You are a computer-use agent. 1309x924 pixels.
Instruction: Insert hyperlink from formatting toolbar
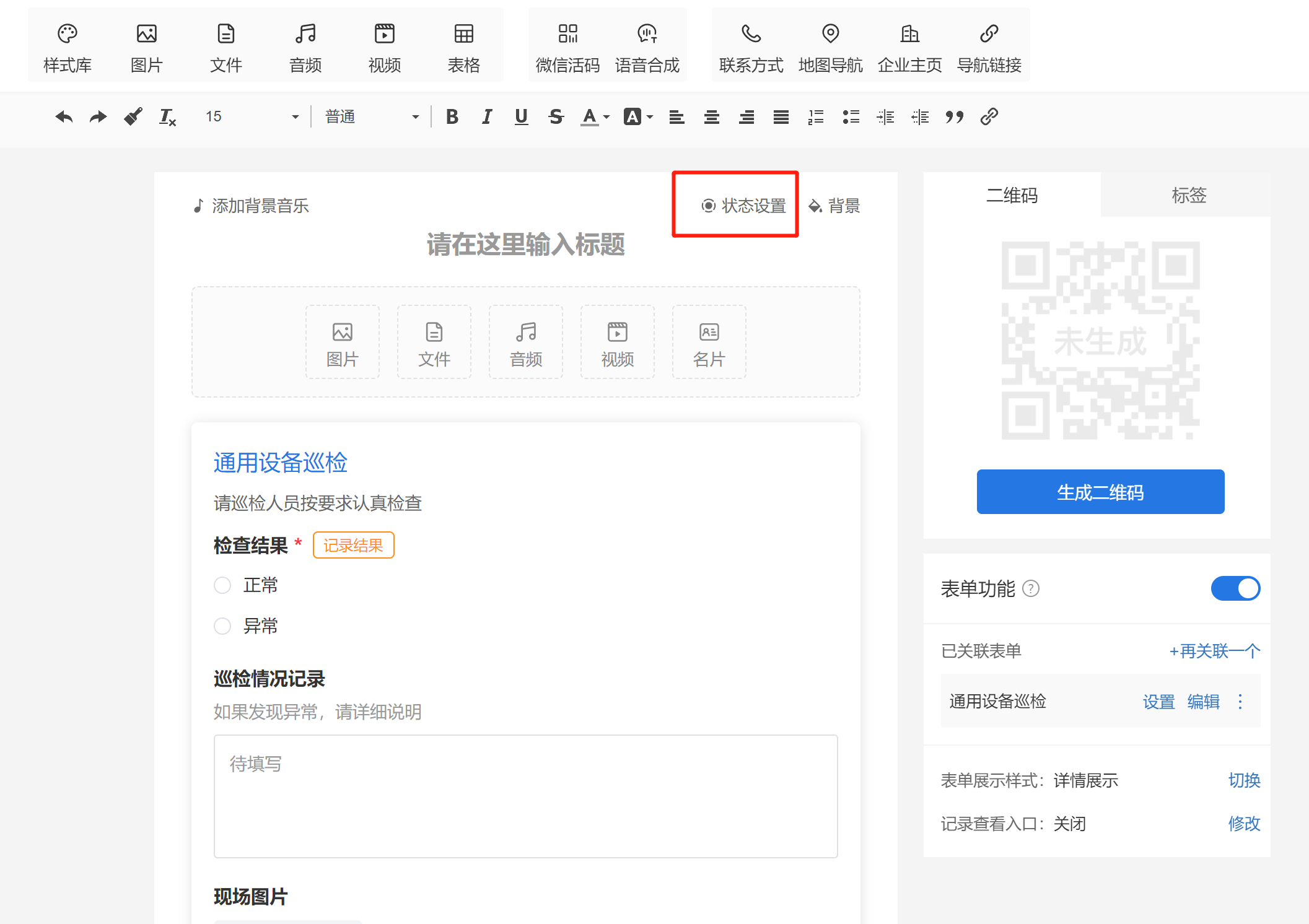[x=989, y=116]
